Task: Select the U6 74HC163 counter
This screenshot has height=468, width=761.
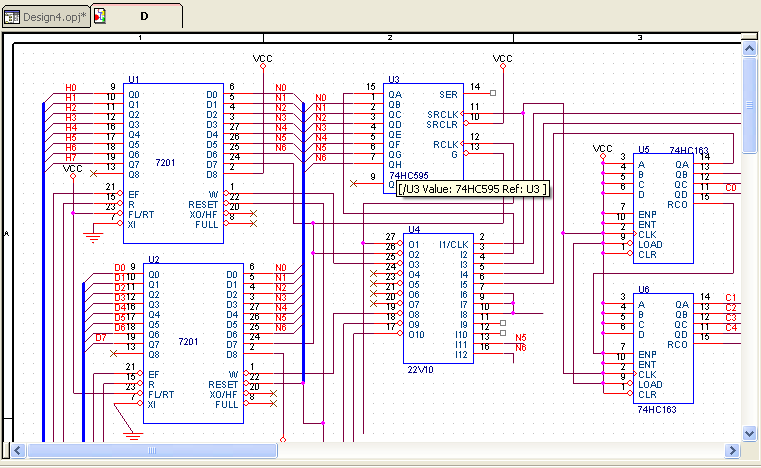Action: [662, 345]
